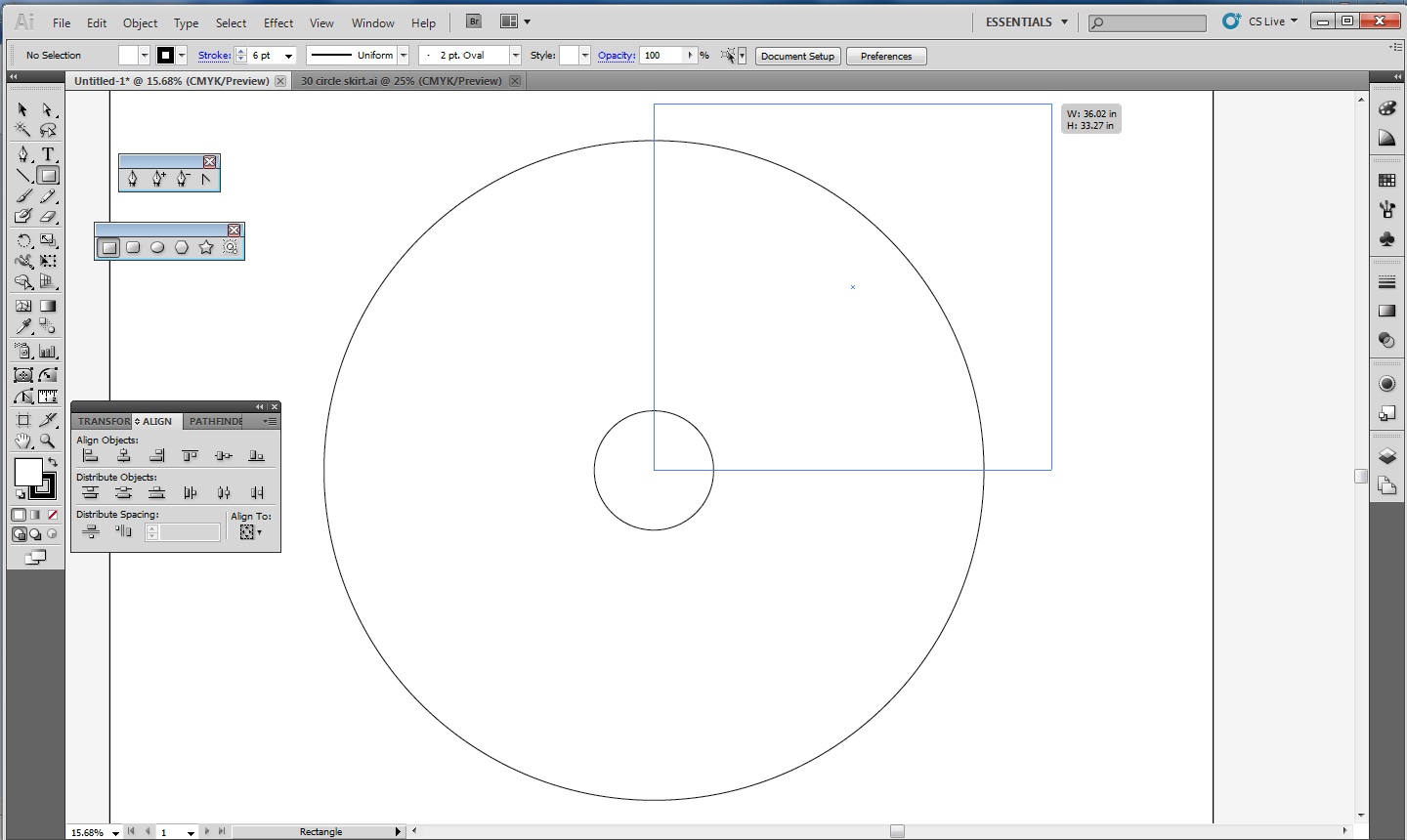
Task: Choose Delete Anchor Point tool in pen flyout
Action: (x=183, y=179)
